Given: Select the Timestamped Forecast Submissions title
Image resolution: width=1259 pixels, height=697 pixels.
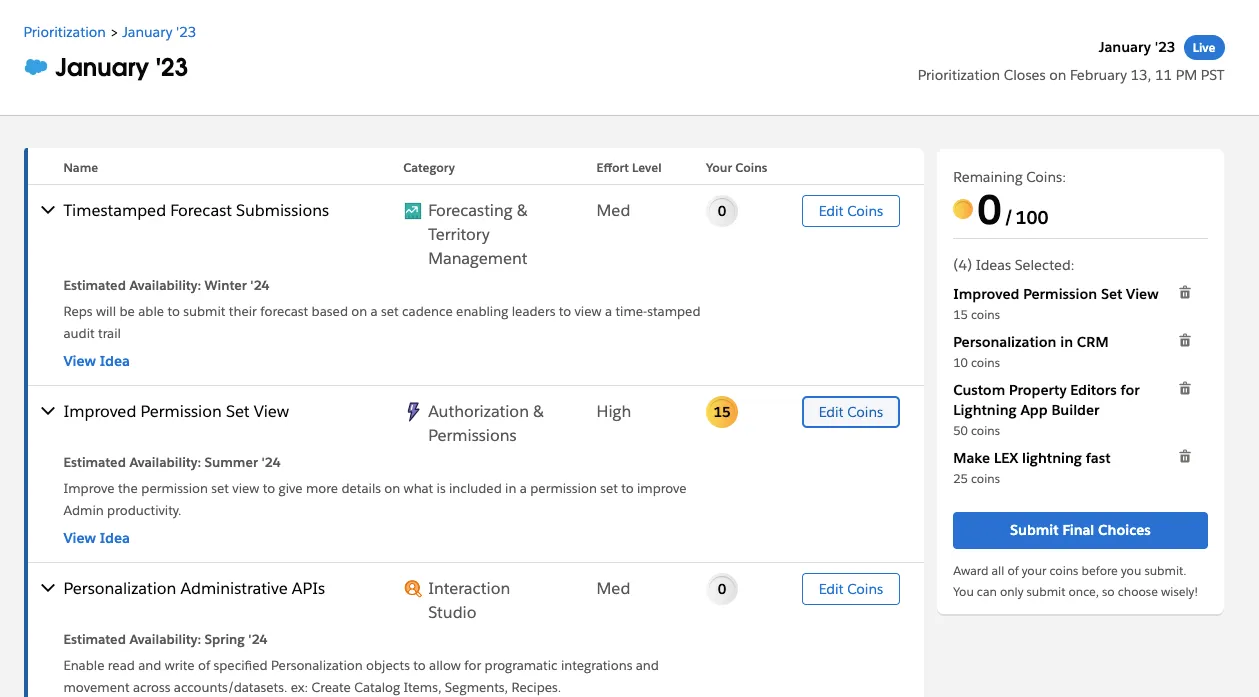Looking at the screenshot, I should (x=196, y=211).
